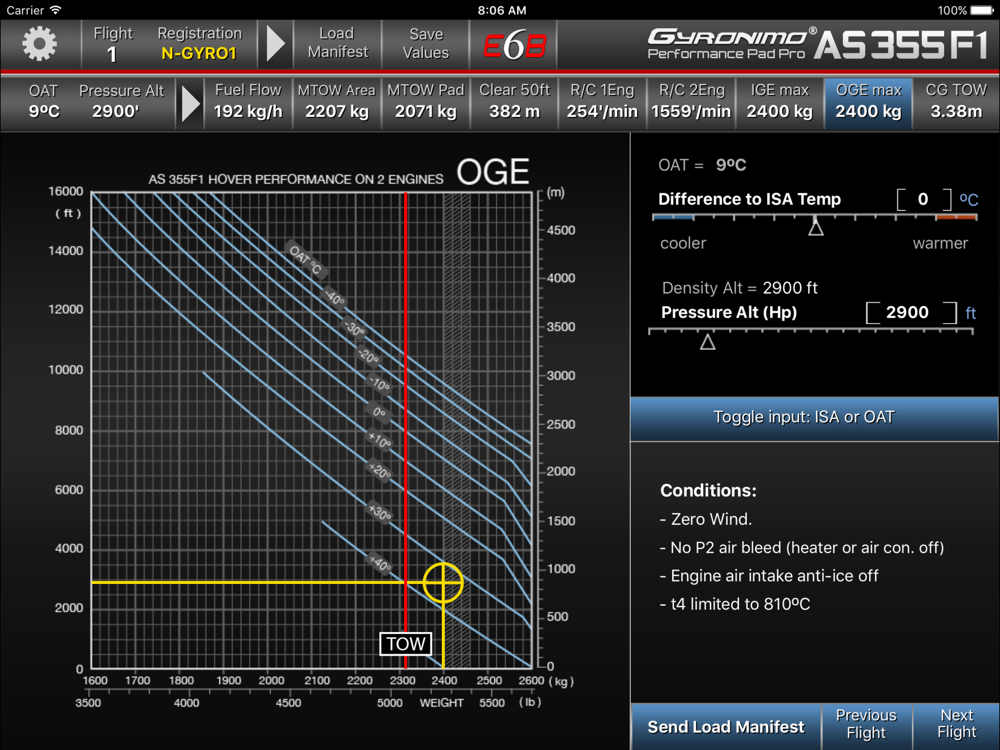Tap the arrow next to Pressure Alt
Screen dimensions: 1000x750
(x=190, y=104)
